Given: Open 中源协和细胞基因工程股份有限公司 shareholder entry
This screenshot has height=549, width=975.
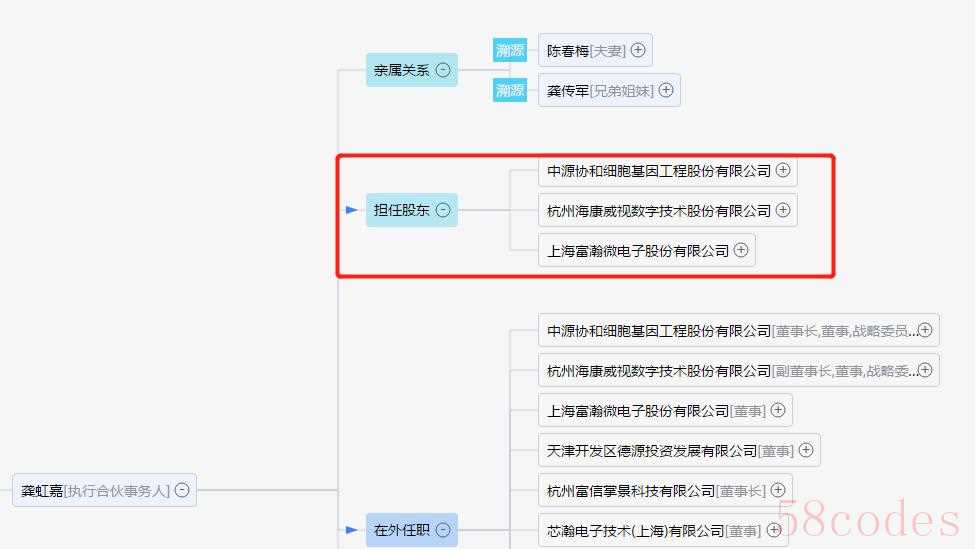Looking at the screenshot, I should pyautogui.click(x=668, y=172).
